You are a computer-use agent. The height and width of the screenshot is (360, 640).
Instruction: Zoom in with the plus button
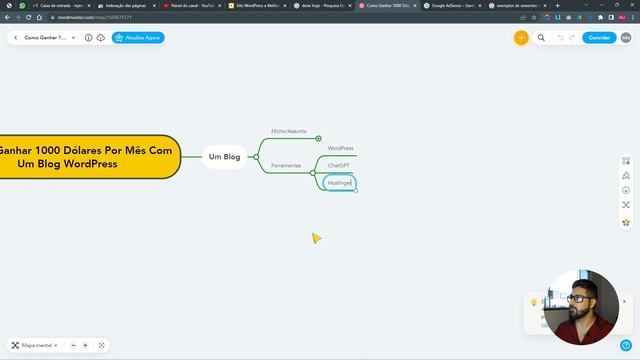coord(85,345)
